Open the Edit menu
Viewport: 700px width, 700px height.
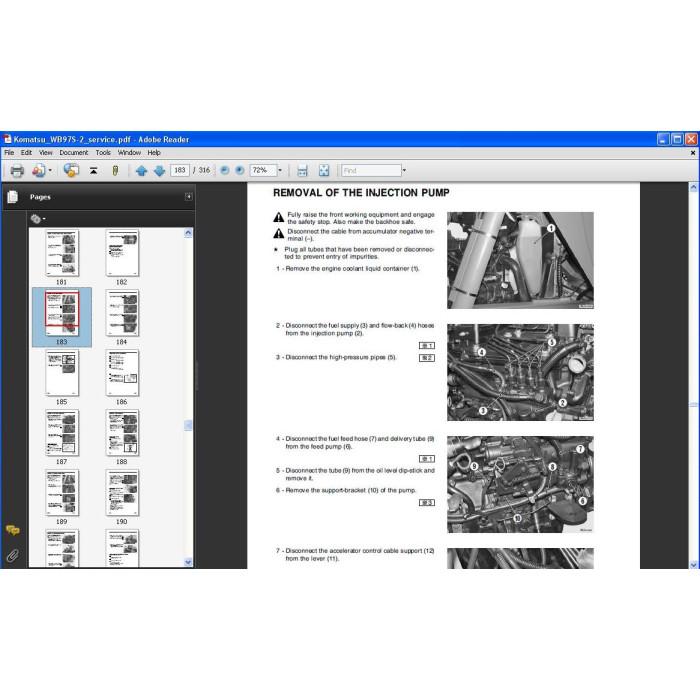26,153
